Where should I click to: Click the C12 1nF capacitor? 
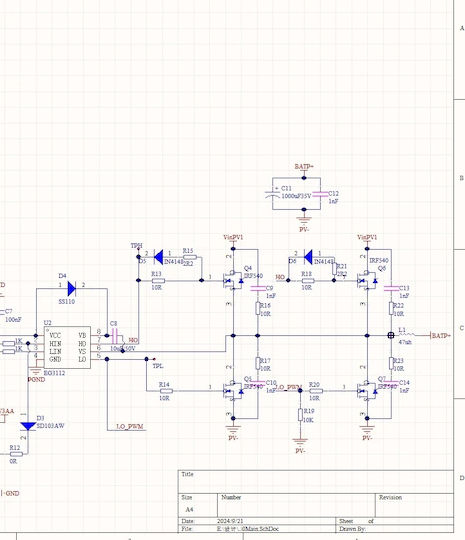[320, 195]
